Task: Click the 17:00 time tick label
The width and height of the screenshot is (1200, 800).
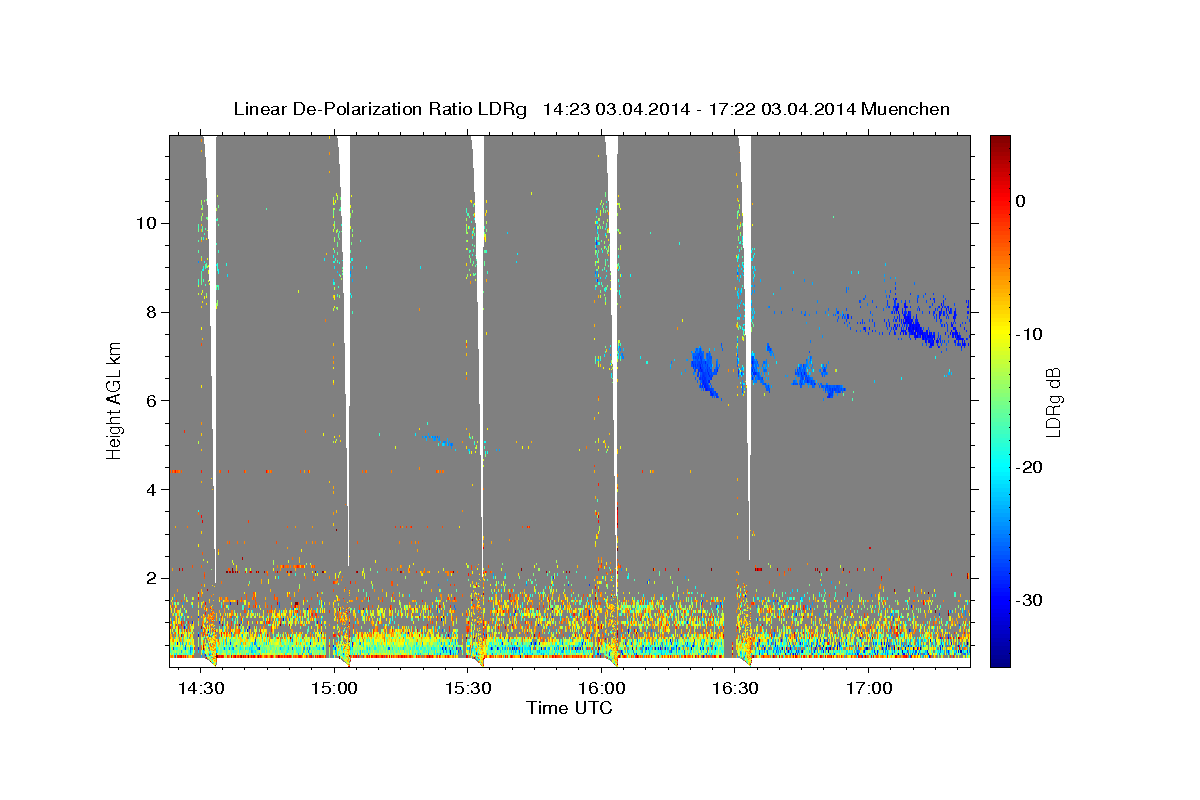Action: [x=868, y=689]
